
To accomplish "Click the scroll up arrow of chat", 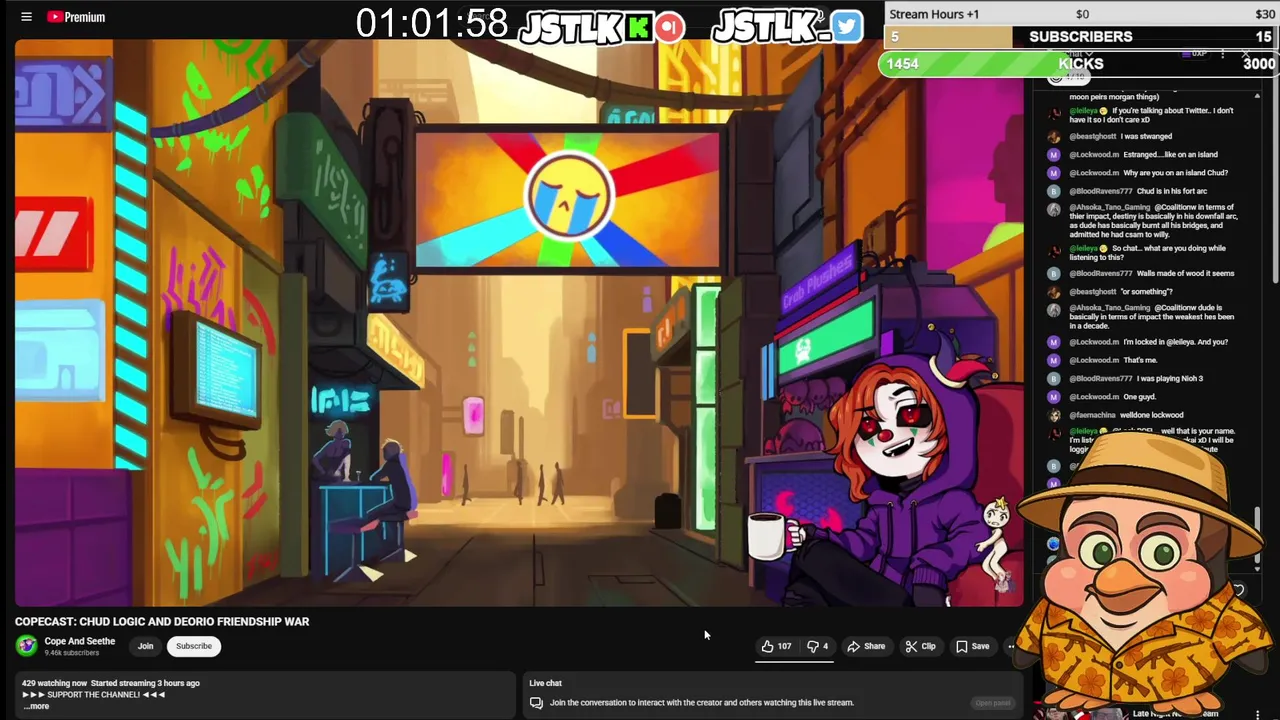I will pos(1257,96).
